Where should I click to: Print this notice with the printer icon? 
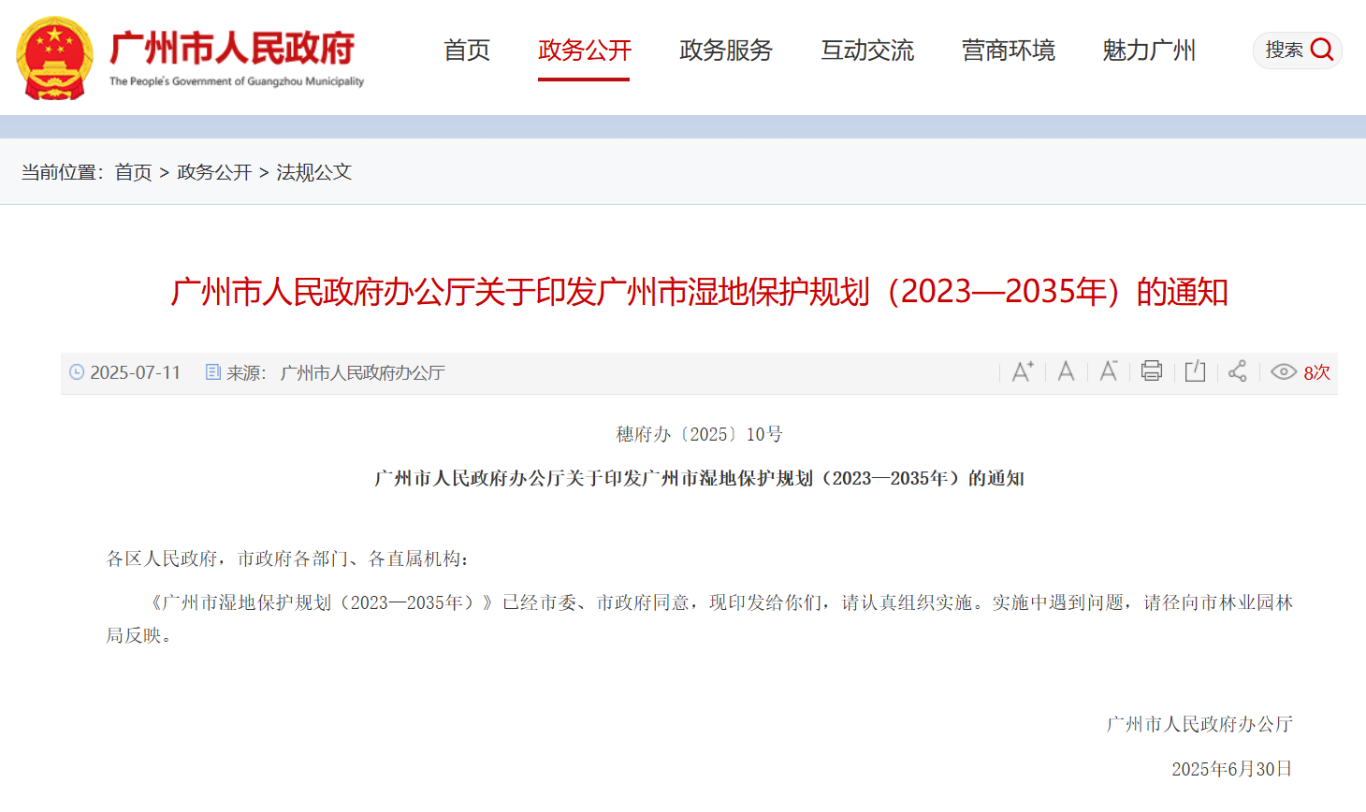1151,372
